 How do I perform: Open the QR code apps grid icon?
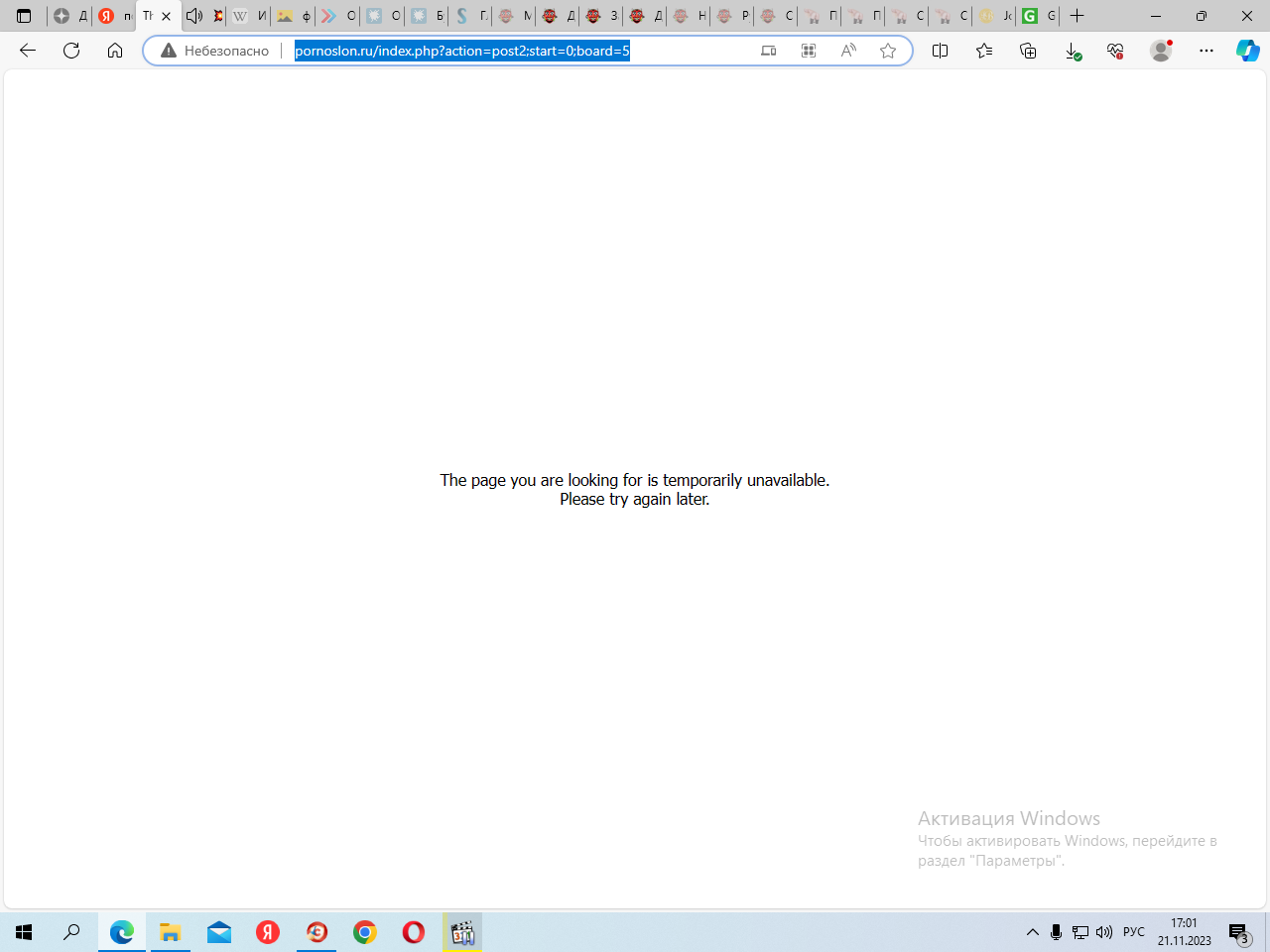[x=809, y=51]
